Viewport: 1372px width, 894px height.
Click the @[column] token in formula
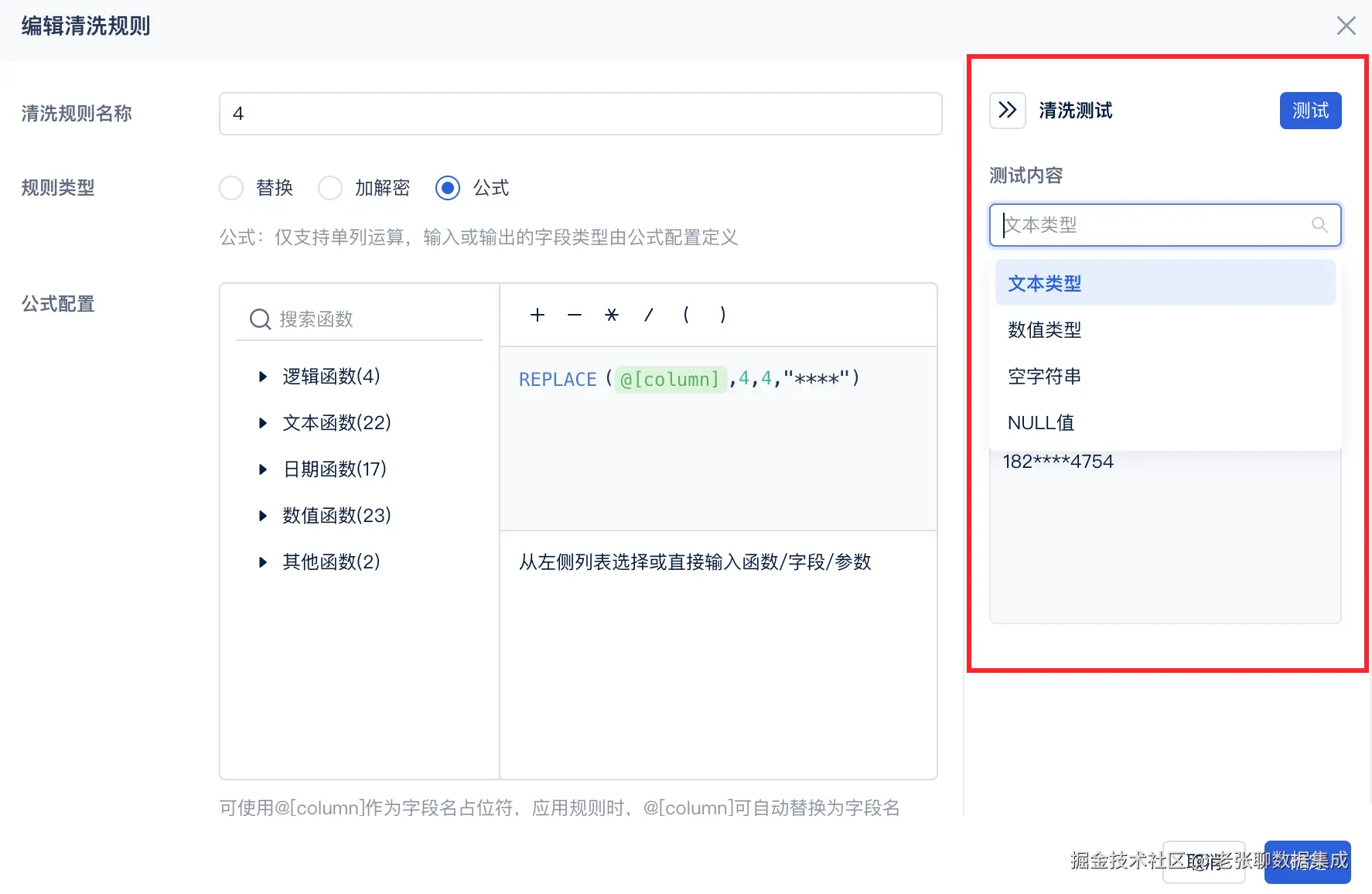(x=671, y=380)
